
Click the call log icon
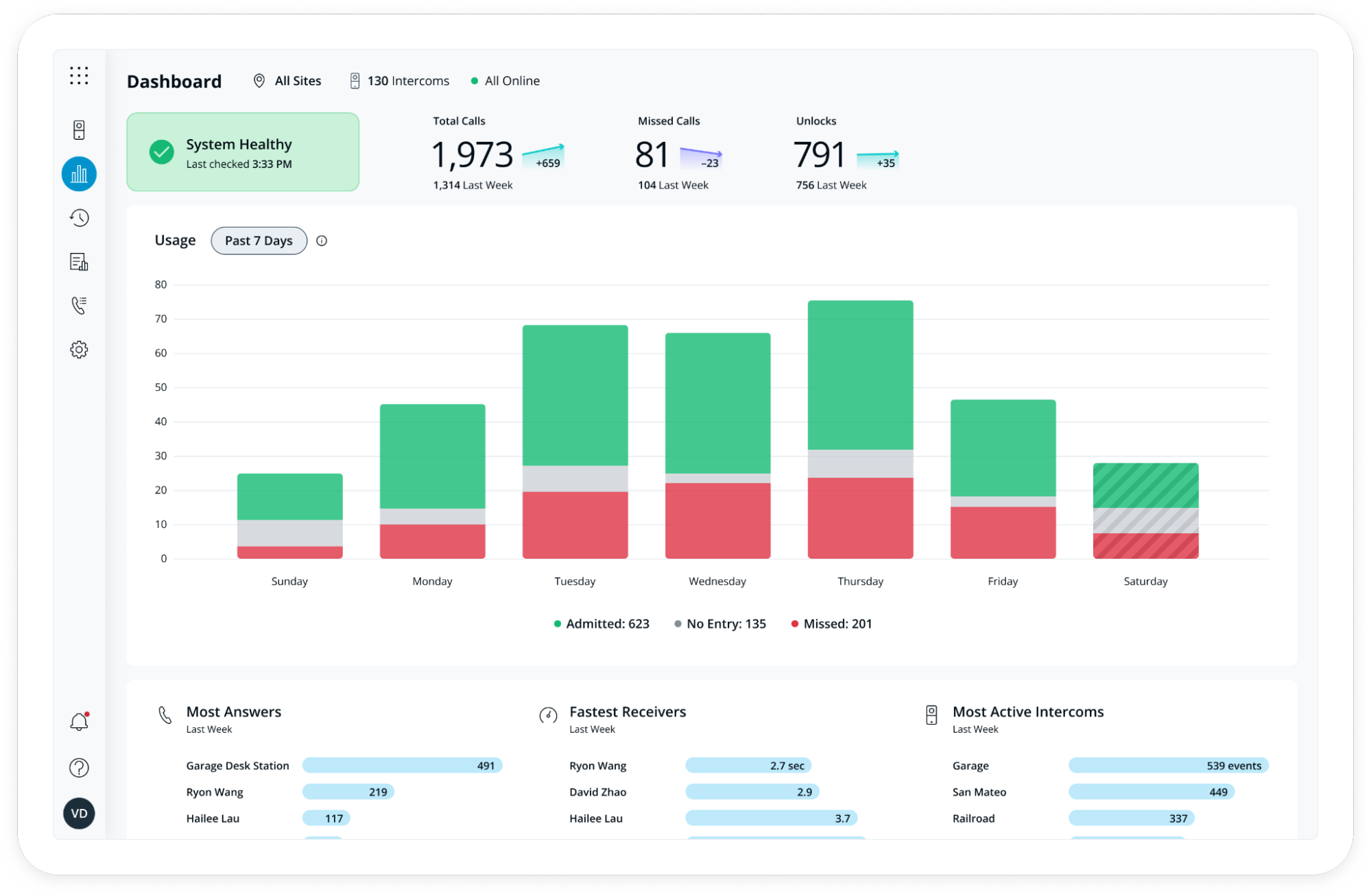80,305
